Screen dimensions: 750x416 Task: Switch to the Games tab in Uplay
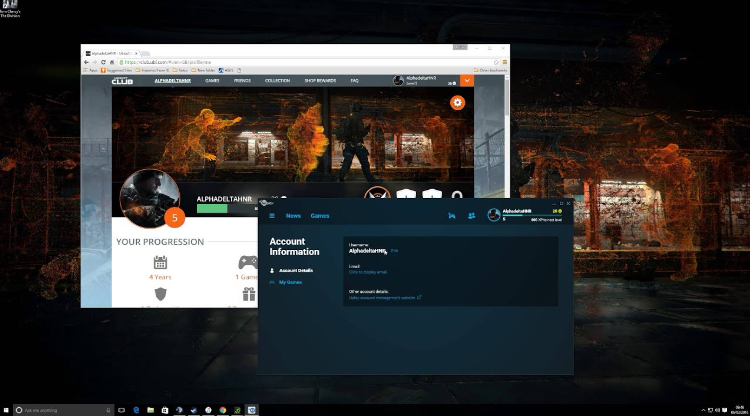coord(319,216)
